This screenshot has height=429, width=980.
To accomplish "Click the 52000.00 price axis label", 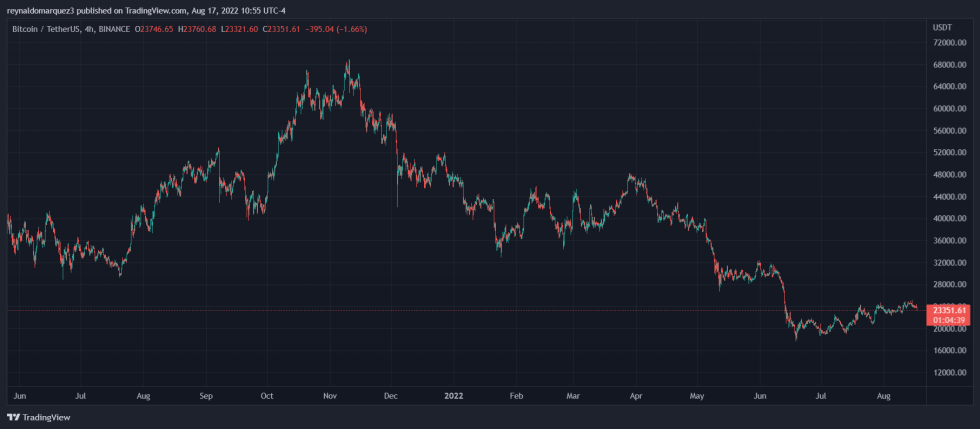I will (x=951, y=153).
